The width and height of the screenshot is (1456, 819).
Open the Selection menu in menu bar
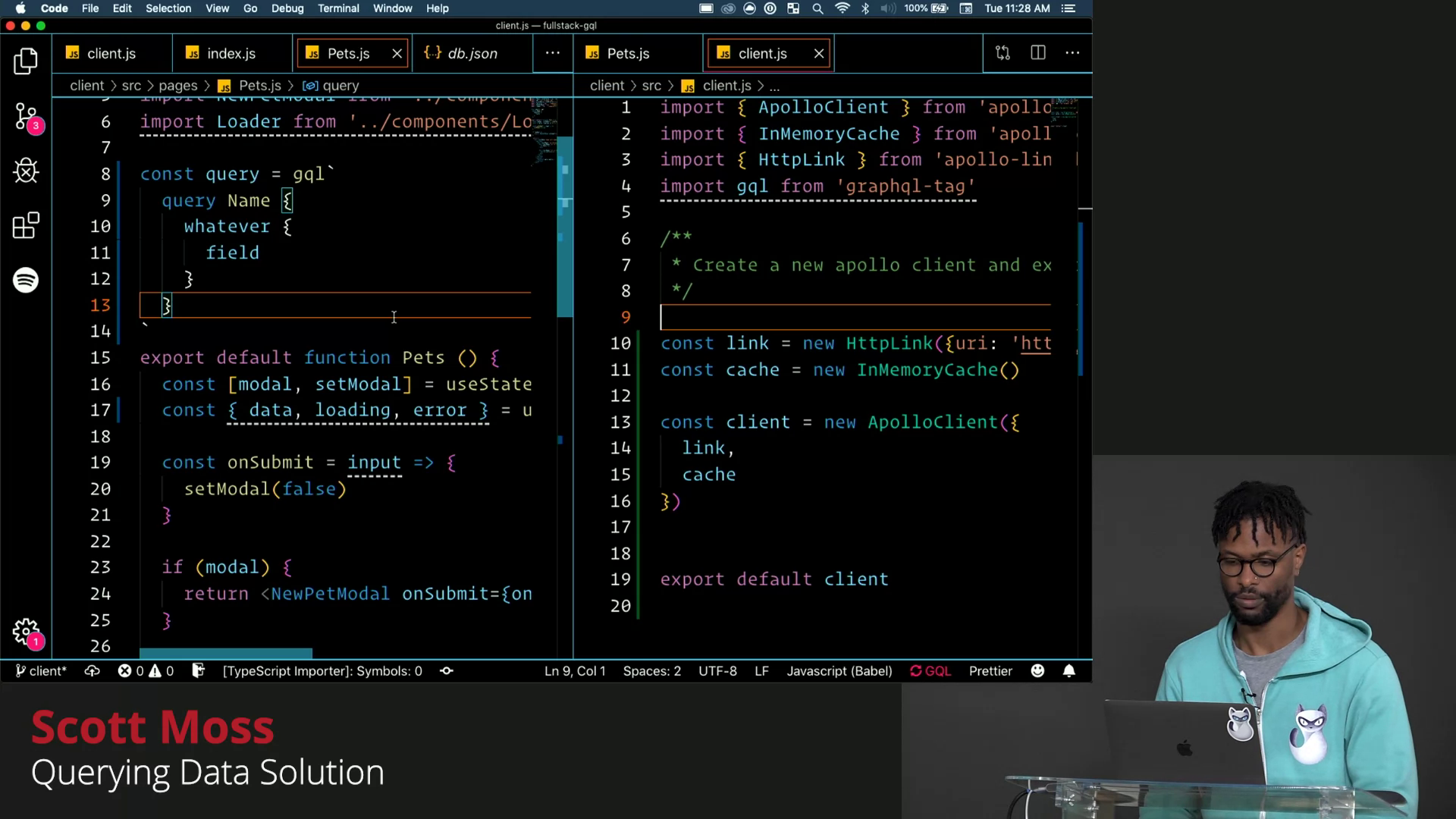(168, 8)
